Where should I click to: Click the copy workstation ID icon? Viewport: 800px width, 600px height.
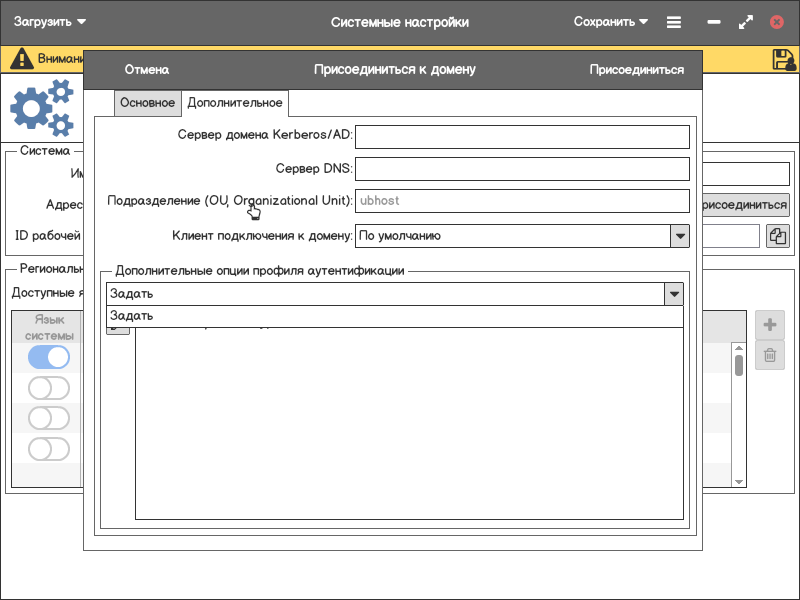click(778, 236)
